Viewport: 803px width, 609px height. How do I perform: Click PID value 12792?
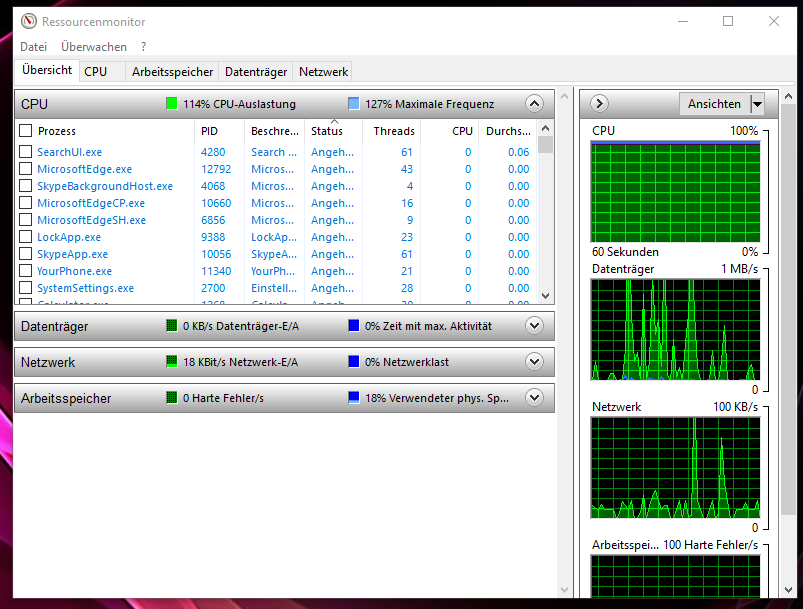click(x=216, y=169)
